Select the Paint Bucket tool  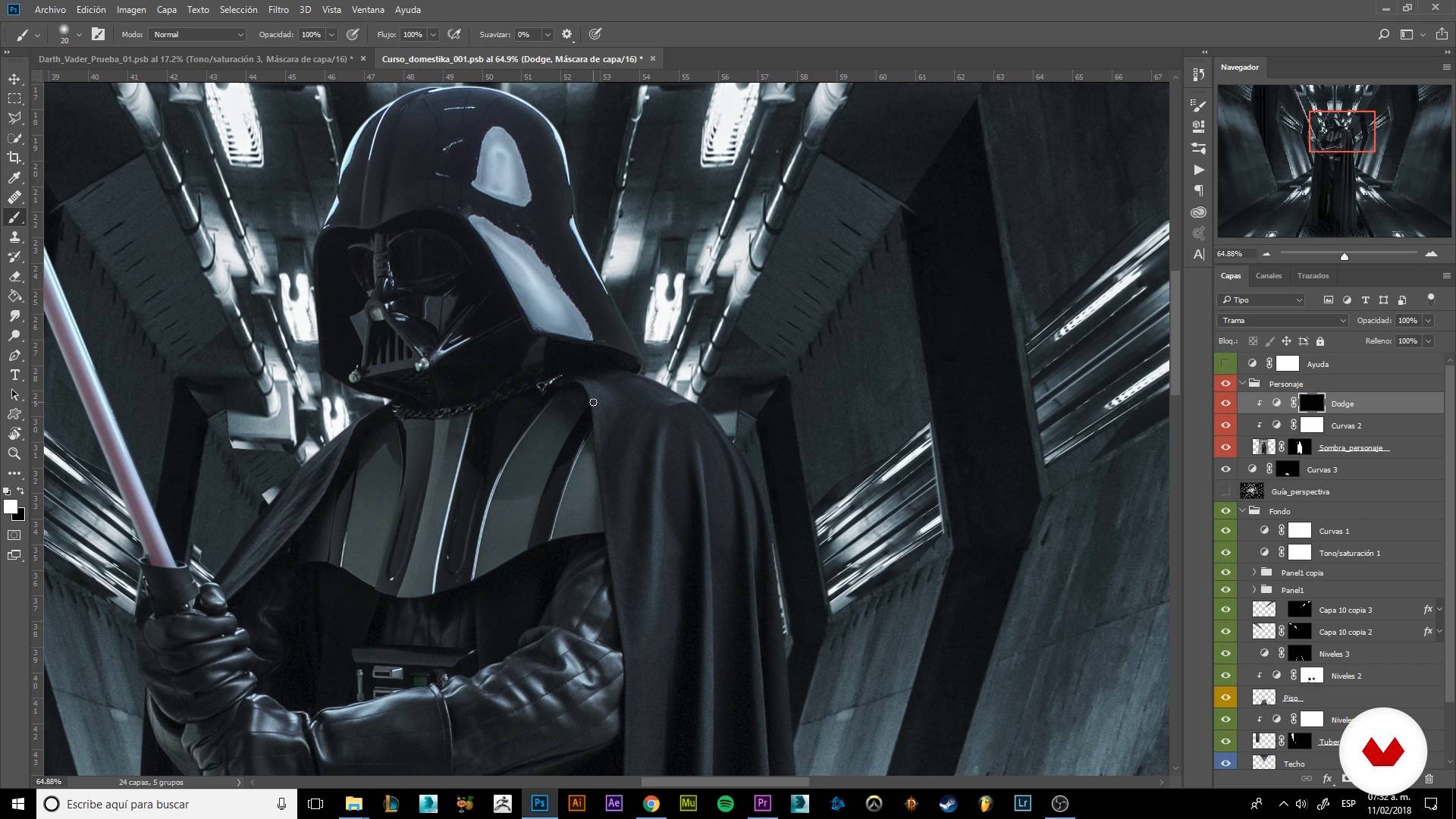pos(14,296)
